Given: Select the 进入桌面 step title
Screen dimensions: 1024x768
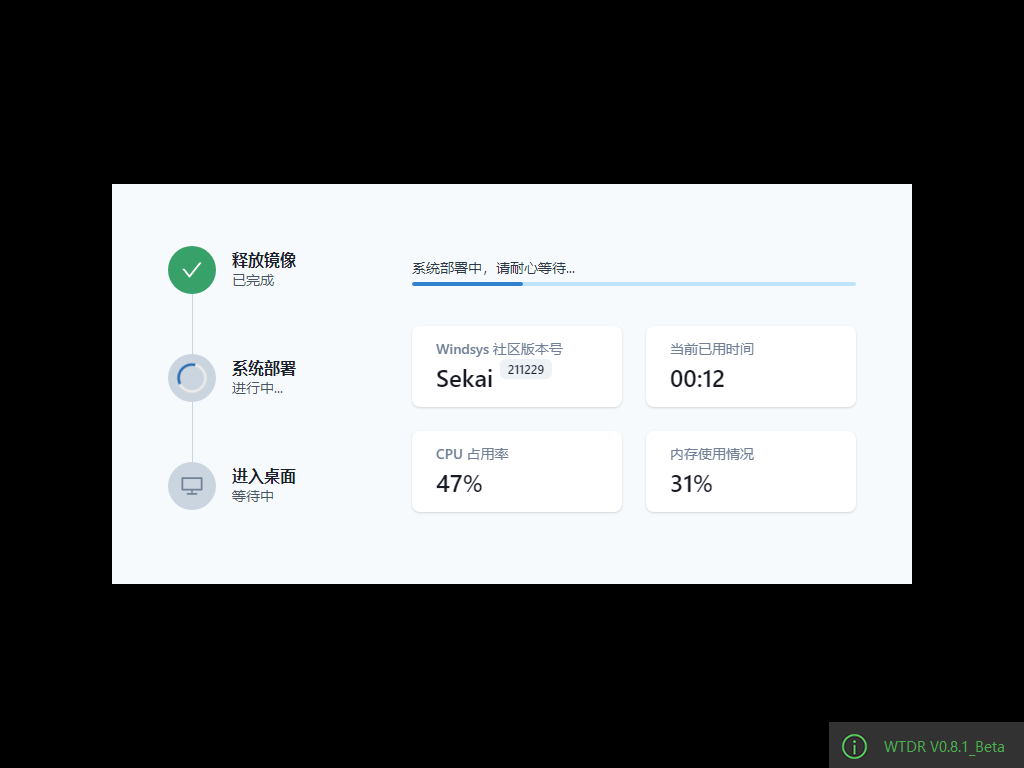Looking at the screenshot, I should coord(264,476).
